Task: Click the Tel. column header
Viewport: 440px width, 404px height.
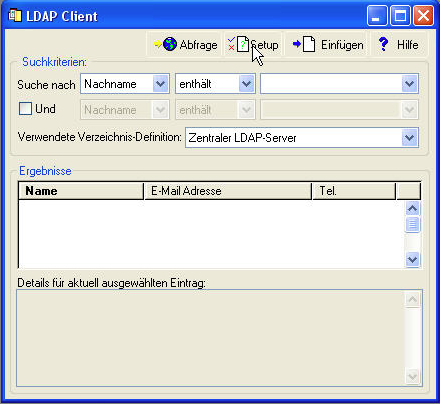Action: (354, 191)
